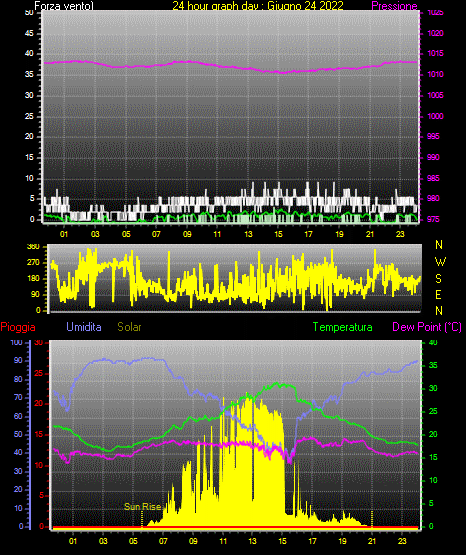
Task: Select the red 'Pioggia' legend label
Action: [x=18, y=327]
